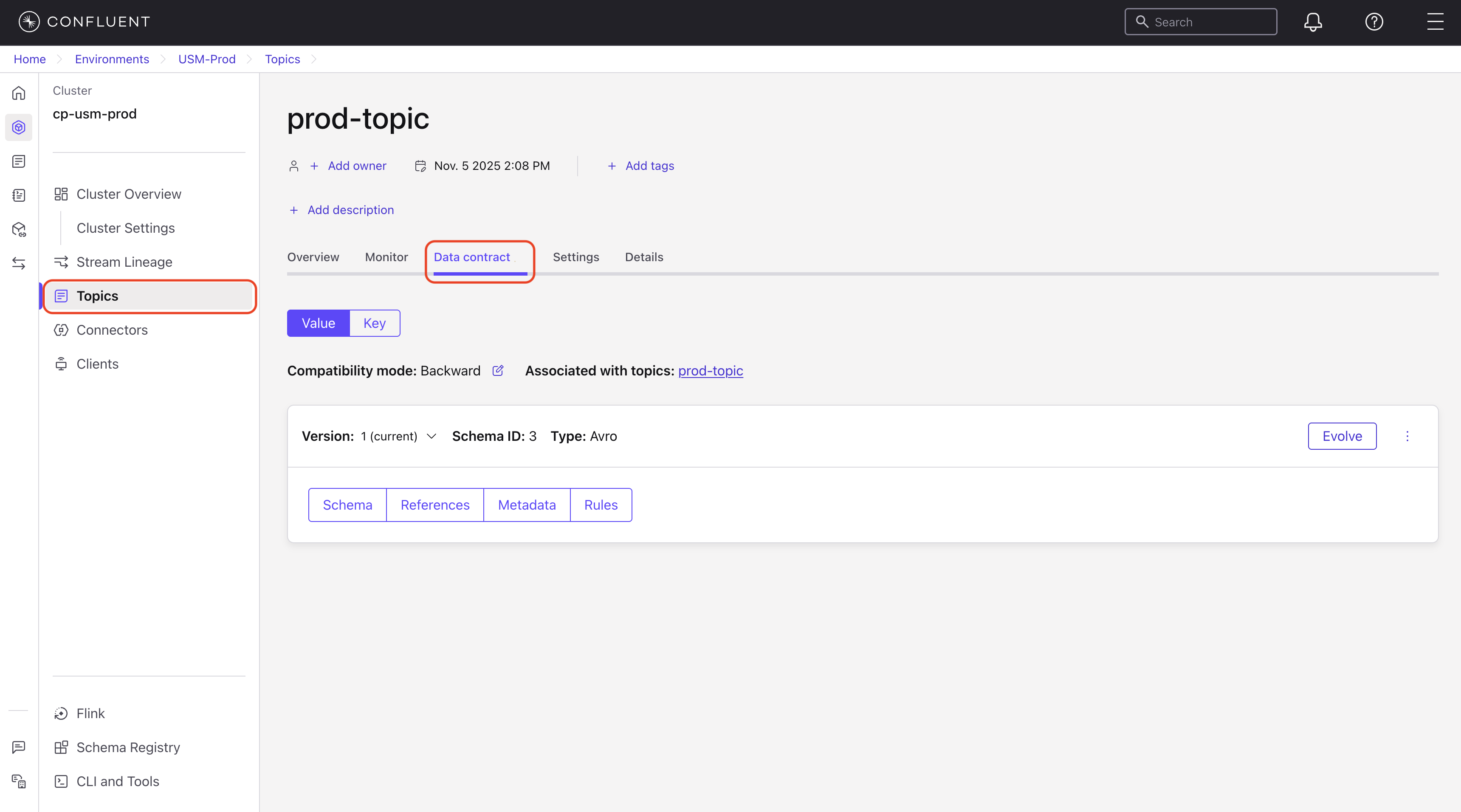Open the three-dot schema options menu
Image resolution: width=1461 pixels, height=812 pixels.
pos(1407,436)
